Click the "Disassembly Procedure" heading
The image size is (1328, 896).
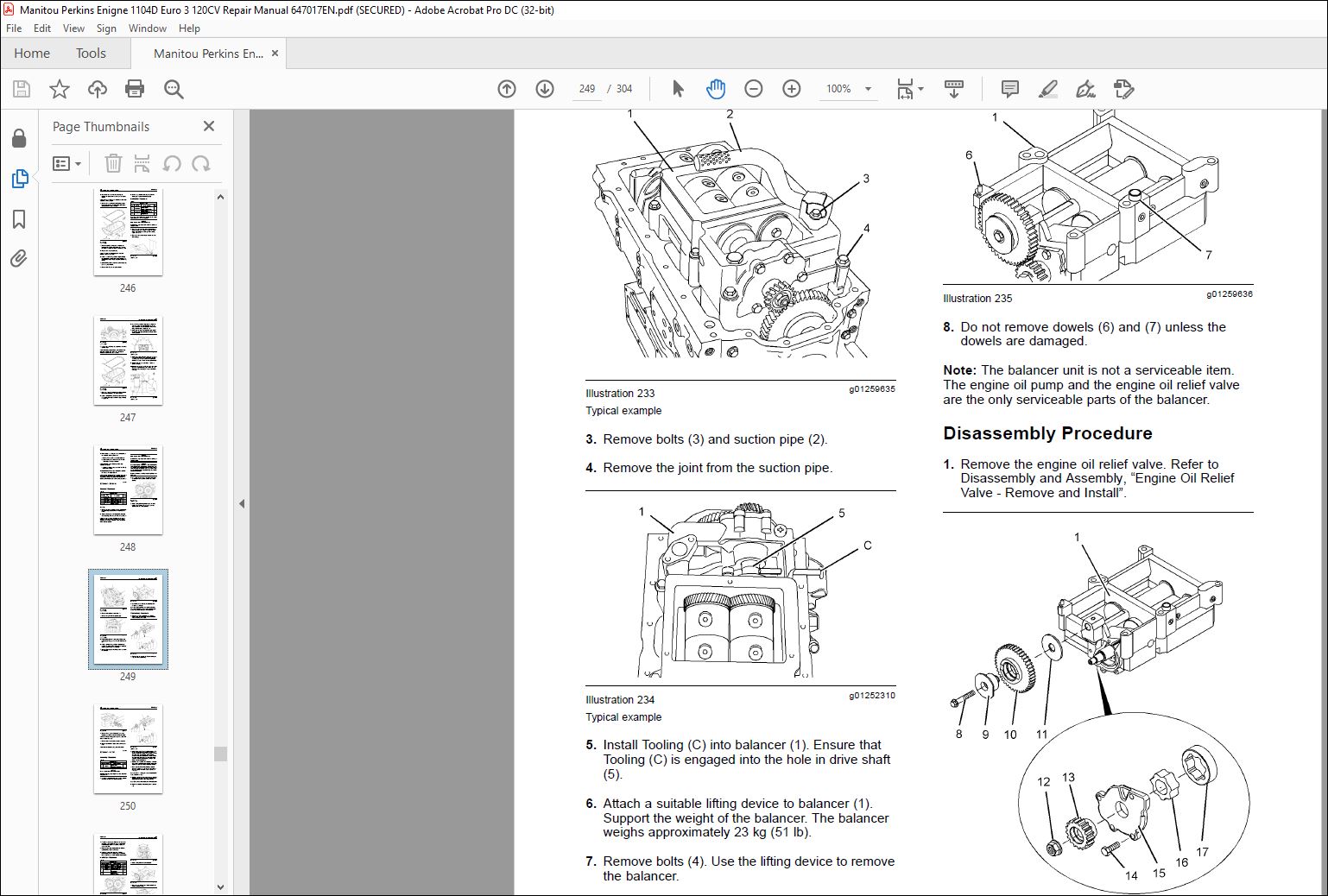pyautogui.click(x=1047, y=433)
